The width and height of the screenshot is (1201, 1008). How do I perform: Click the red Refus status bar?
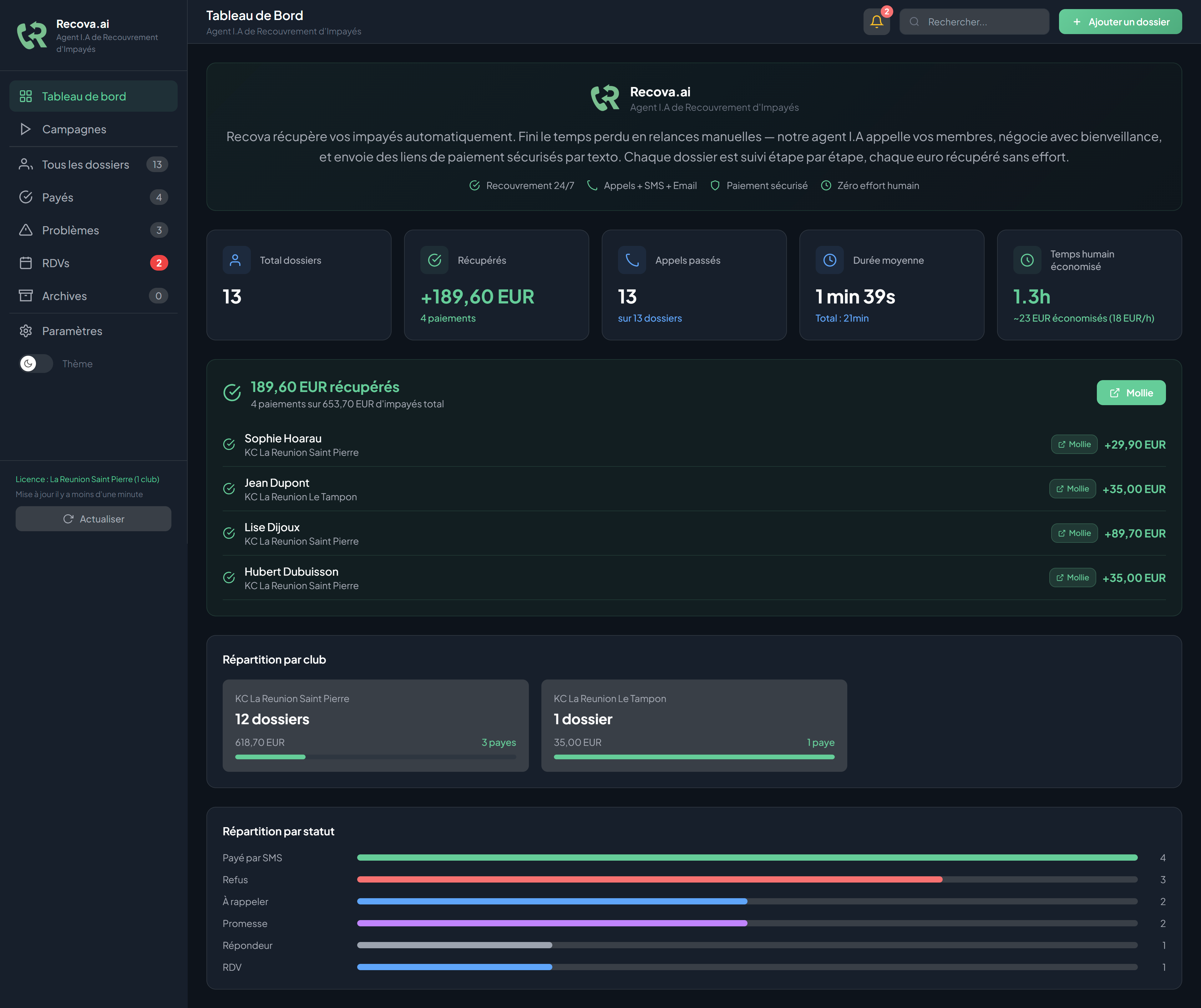(x=650, y=879)
